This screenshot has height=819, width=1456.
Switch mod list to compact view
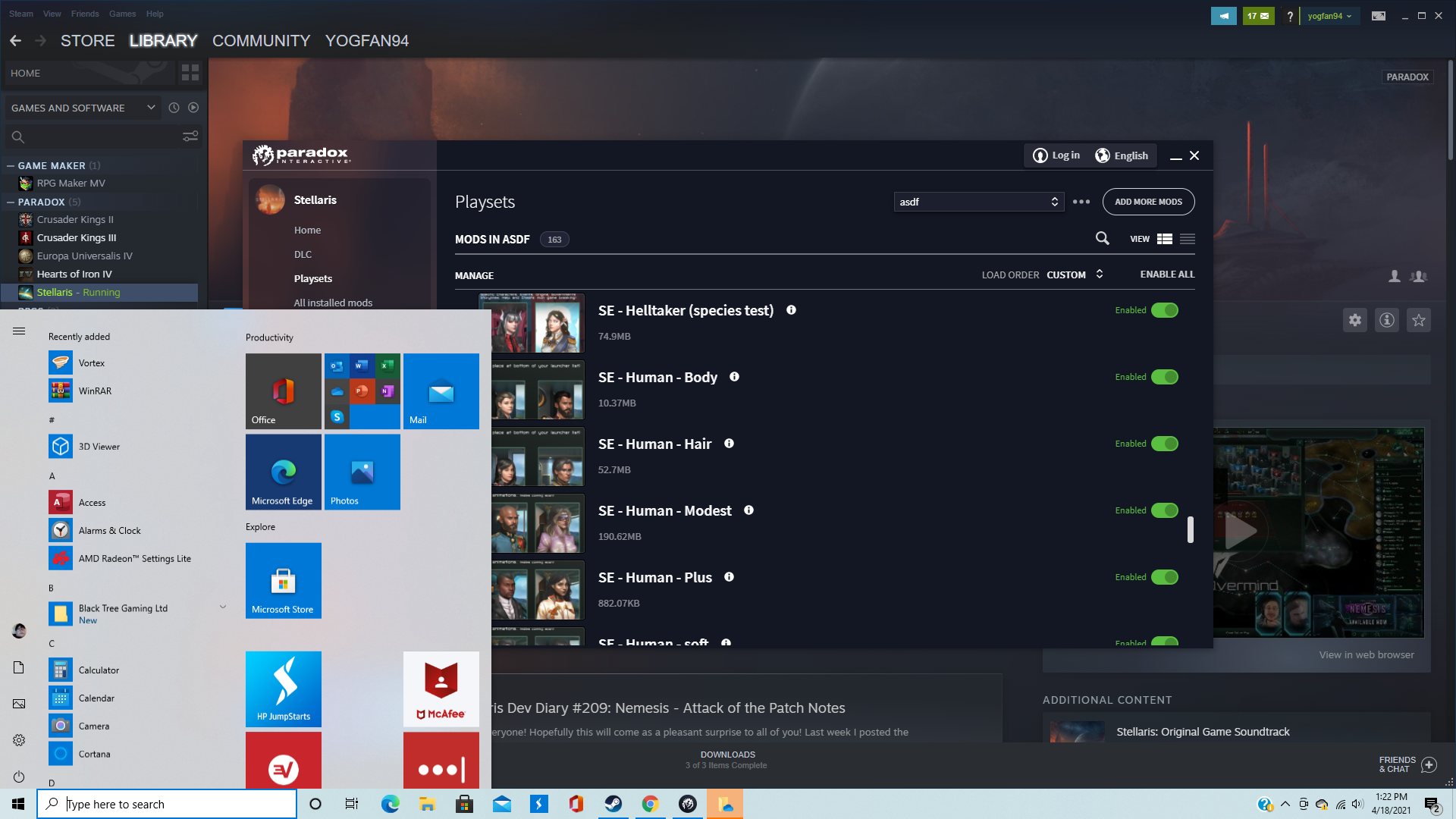point(1188,239)
